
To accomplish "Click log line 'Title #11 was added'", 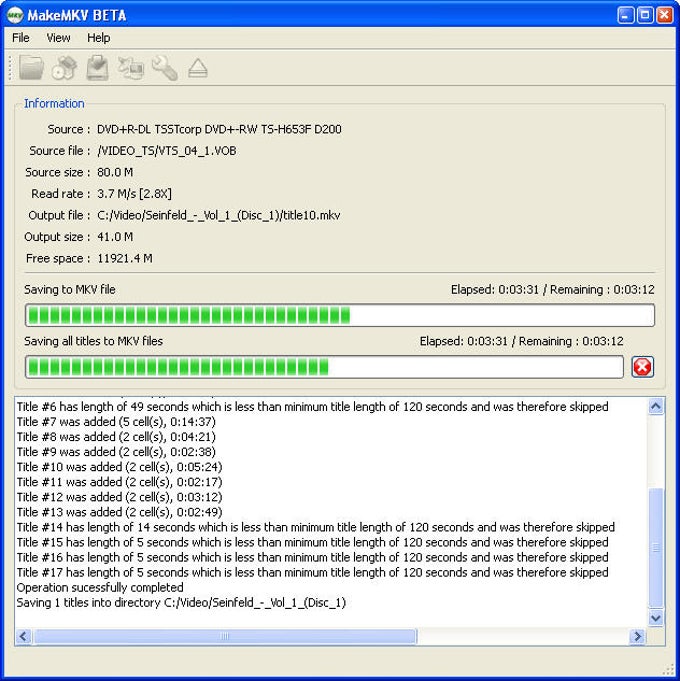I will click(119, 482).
